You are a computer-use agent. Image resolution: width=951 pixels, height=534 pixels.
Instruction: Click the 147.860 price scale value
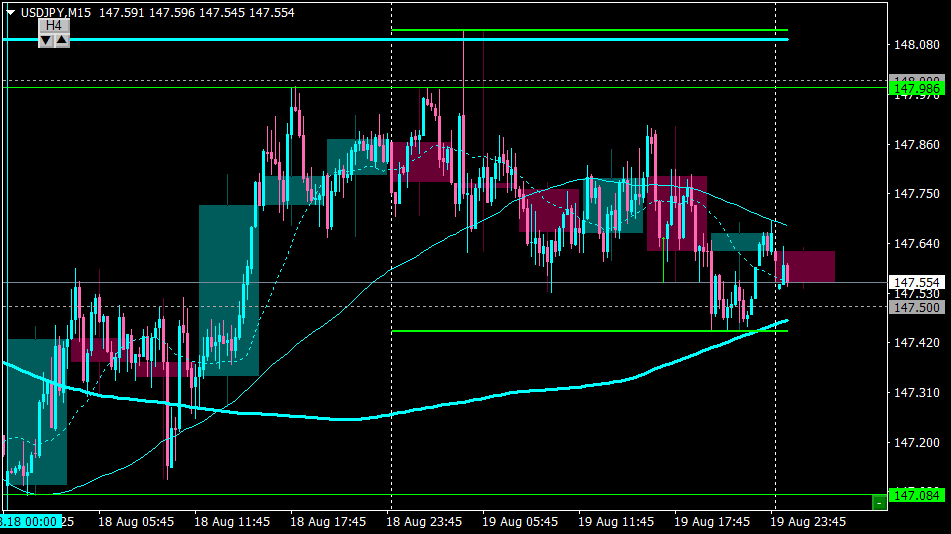[916, 144]
